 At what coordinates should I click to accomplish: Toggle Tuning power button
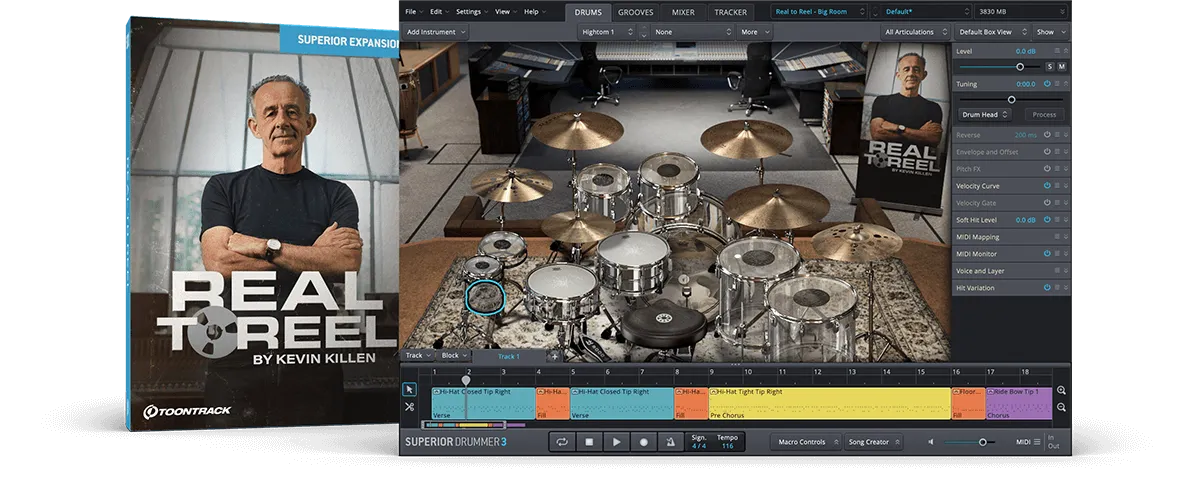point(1048,84)
